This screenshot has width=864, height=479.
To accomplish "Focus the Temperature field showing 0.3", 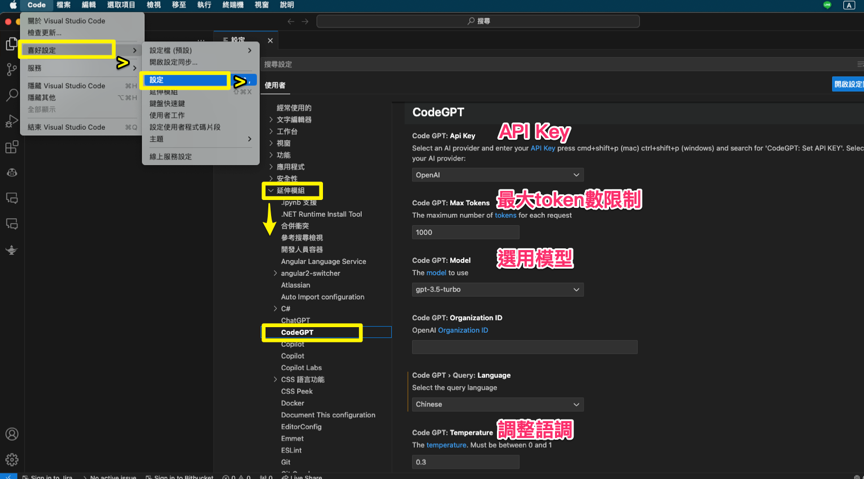I will pos(466,462).
